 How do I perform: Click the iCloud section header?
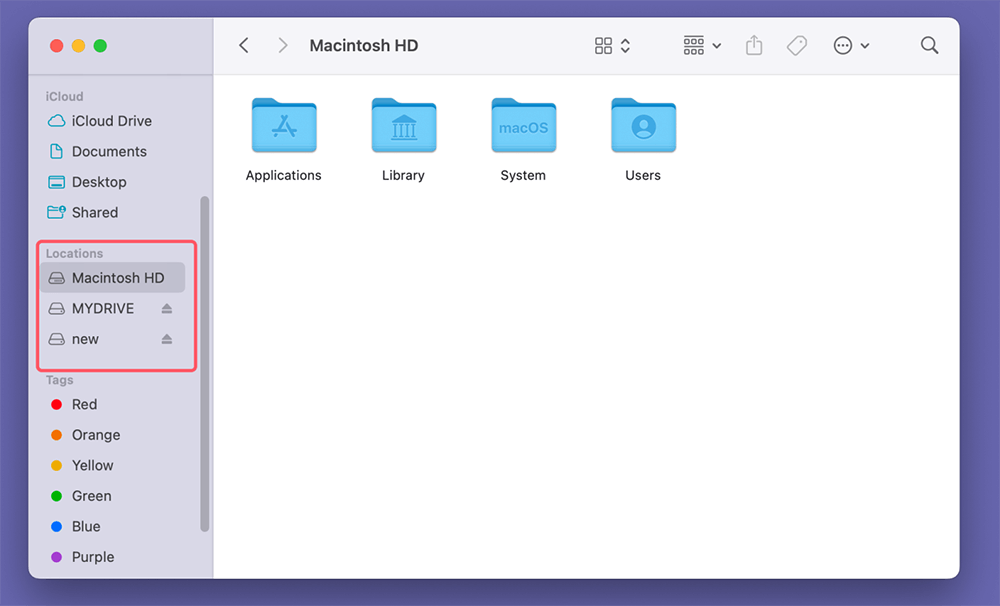pos(64,96)
